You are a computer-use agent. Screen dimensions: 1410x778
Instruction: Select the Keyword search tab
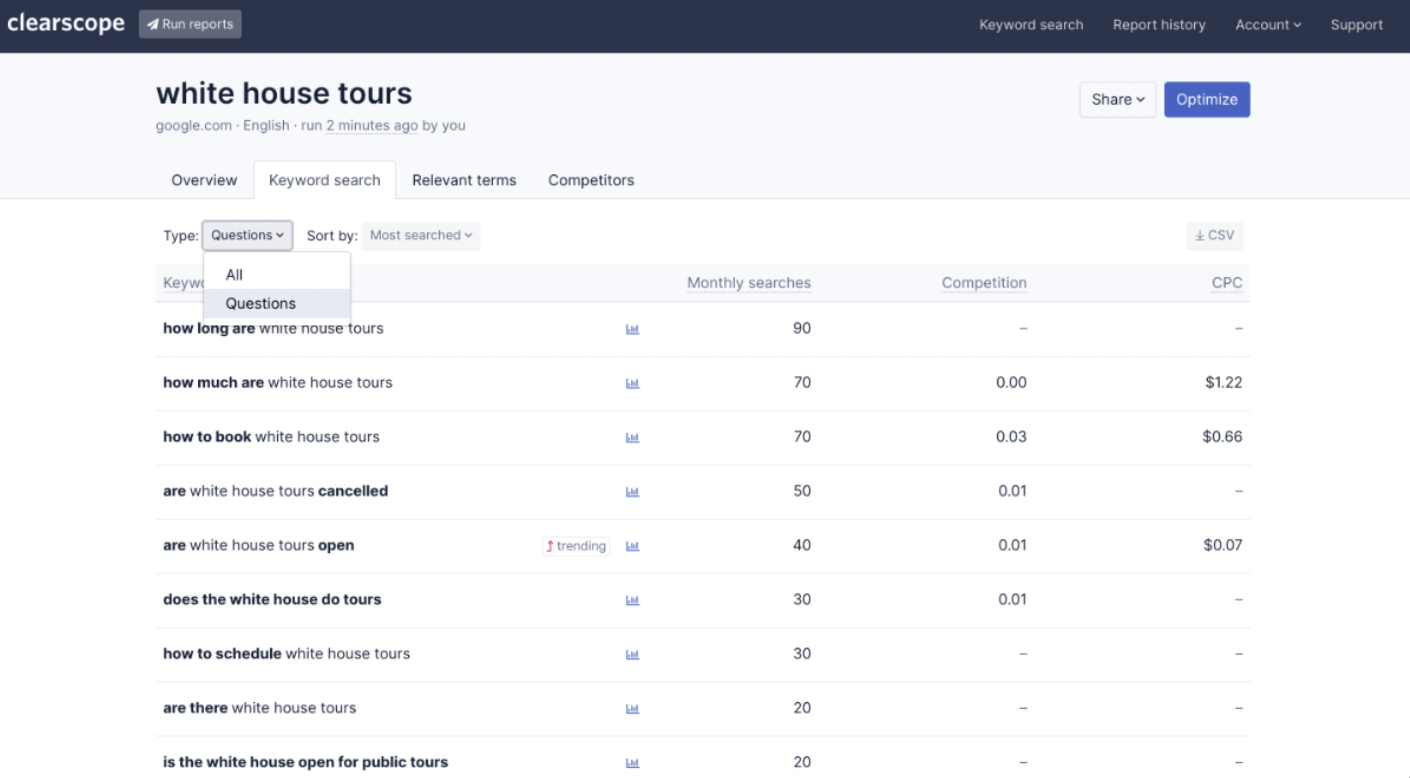pyautogui.click(x=325, y=180)
